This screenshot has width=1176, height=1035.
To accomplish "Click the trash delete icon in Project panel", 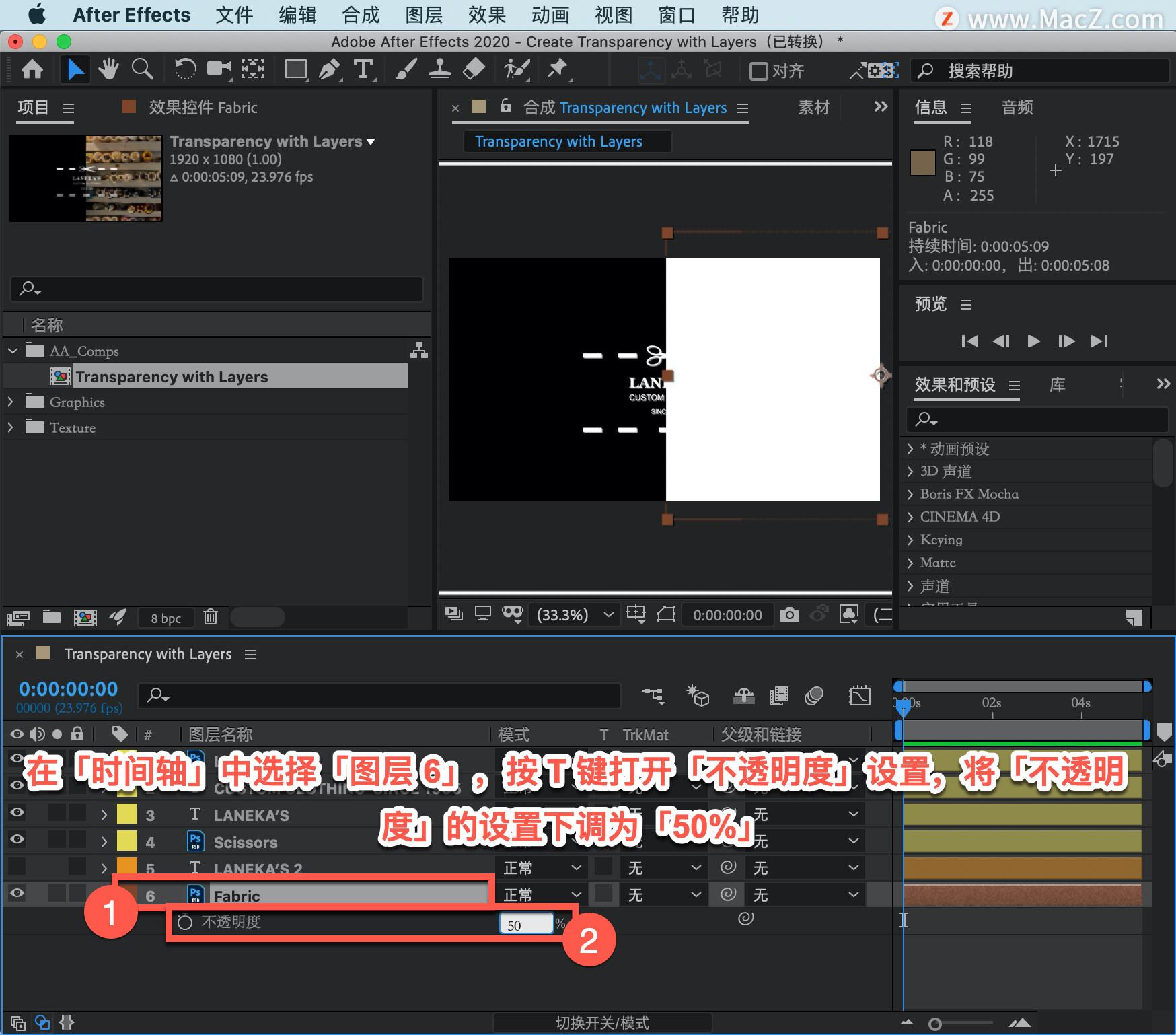I will click(211, 616).
